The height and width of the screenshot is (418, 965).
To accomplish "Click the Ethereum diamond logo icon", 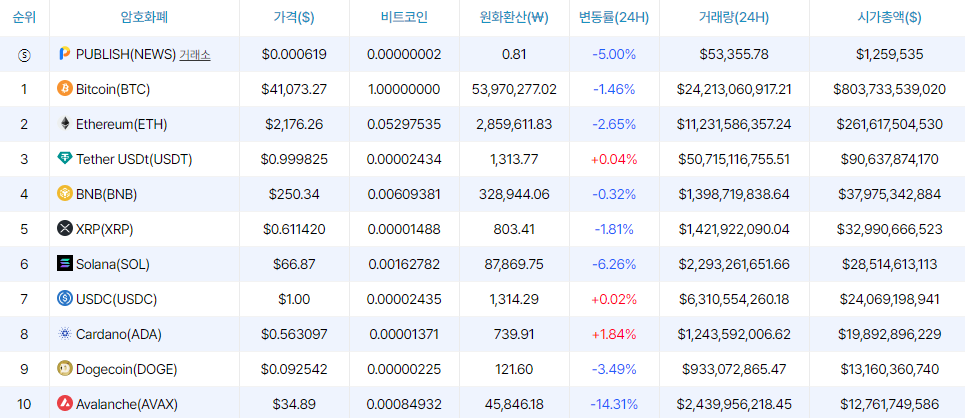I will 65,124.
